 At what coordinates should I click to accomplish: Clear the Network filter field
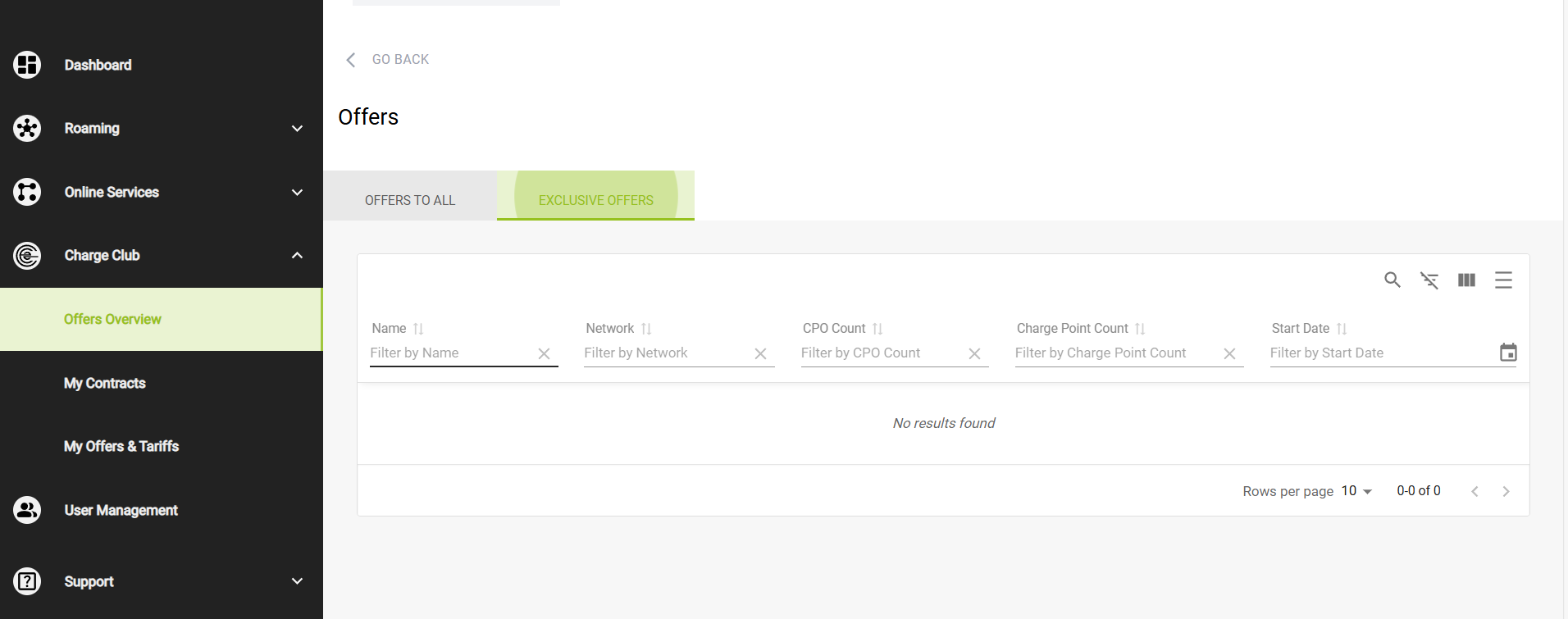point(760,353)
